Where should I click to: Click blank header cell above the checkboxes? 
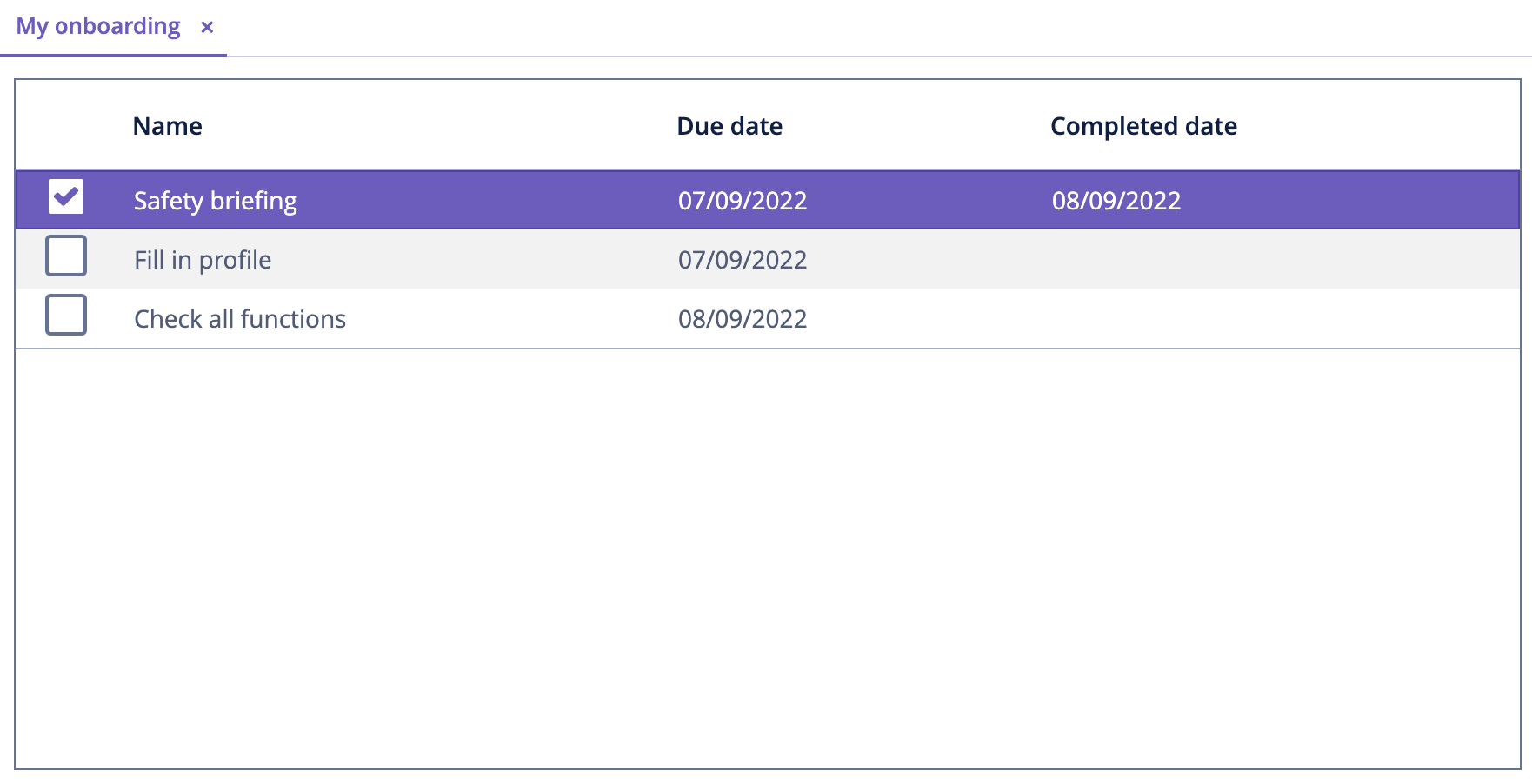pos(66,125)
